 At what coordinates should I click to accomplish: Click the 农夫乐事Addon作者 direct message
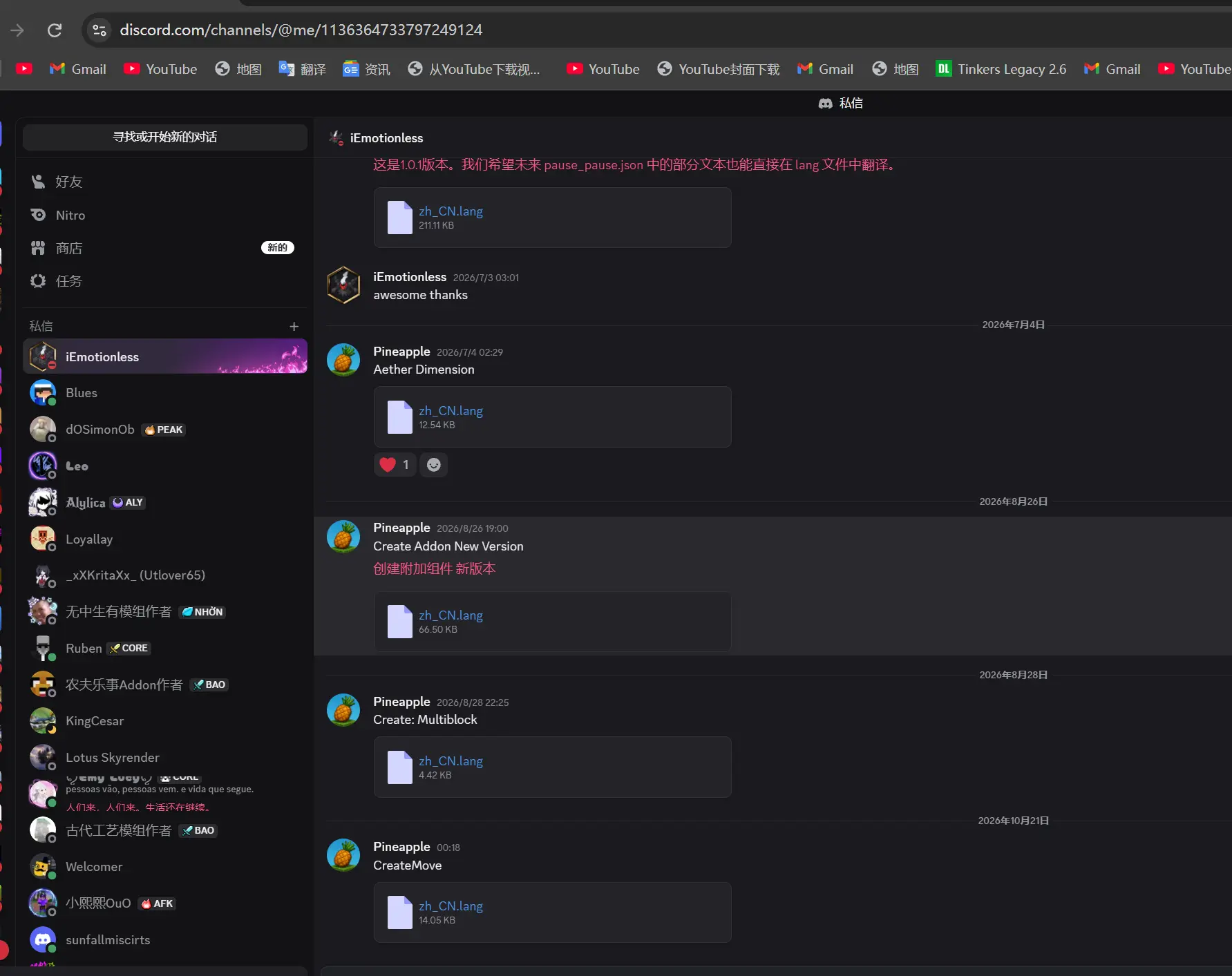pos(164,685)
